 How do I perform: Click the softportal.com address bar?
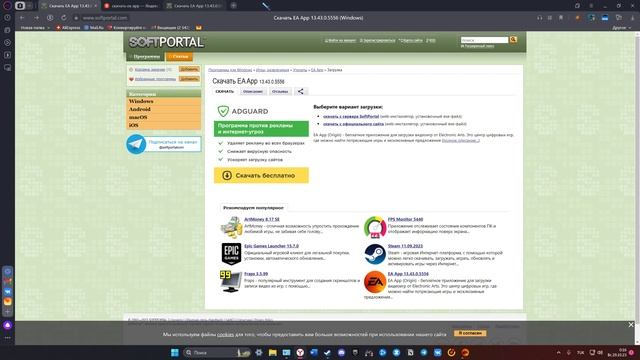point(105,18)
